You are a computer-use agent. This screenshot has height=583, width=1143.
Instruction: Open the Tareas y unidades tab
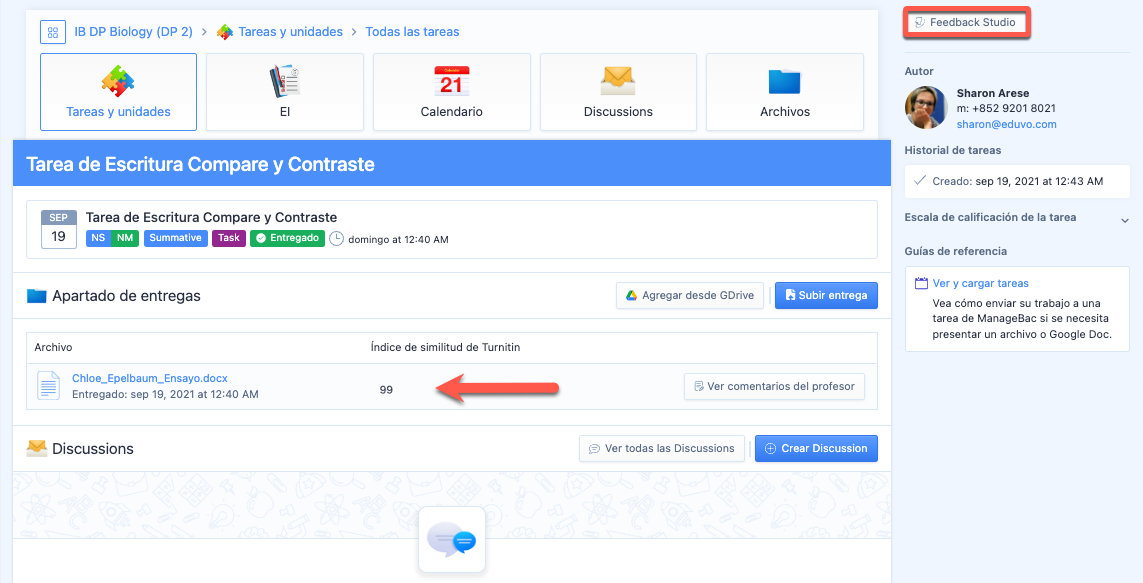click(118, 92)
